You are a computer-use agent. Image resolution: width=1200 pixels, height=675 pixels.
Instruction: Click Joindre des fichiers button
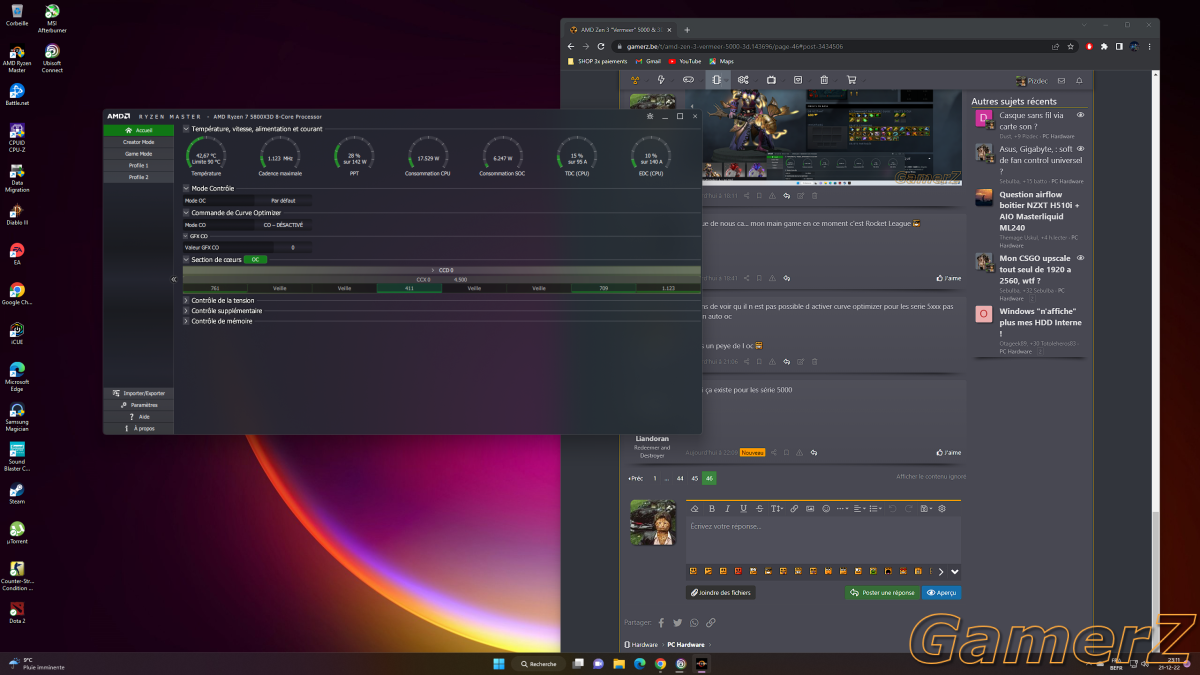click(720, 592)
